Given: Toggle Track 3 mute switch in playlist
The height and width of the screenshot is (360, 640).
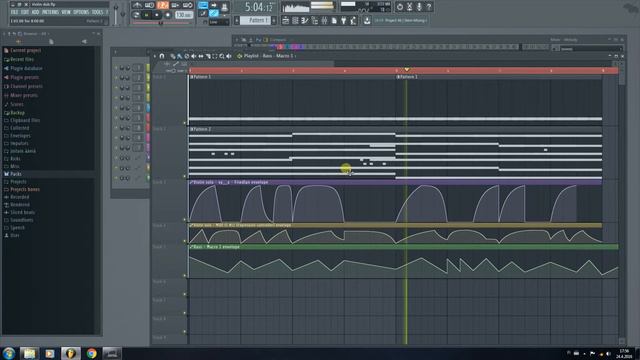Looking at the screenshot, I should tap(184, 219).
